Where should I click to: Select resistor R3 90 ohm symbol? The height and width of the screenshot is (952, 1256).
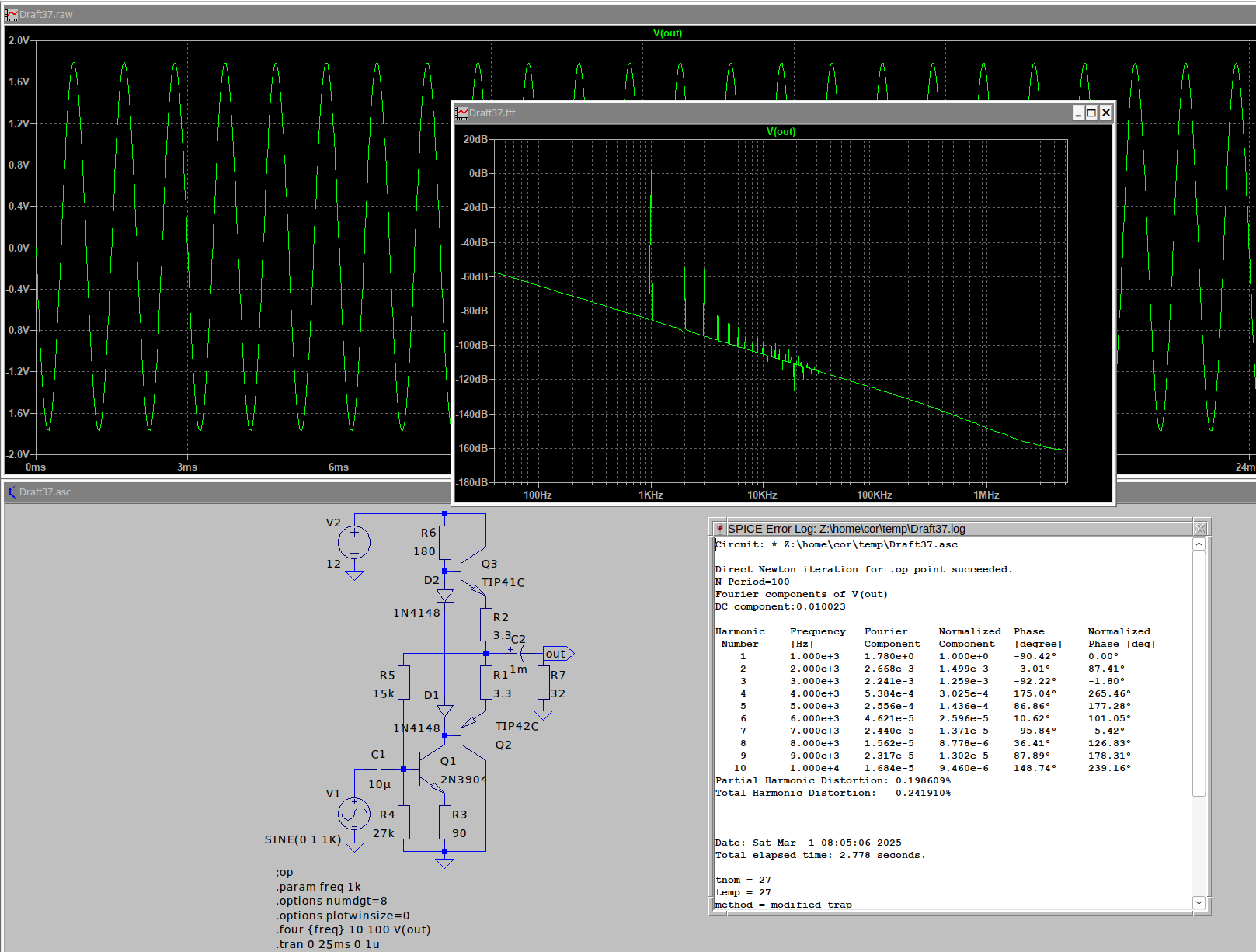pos(445,822)
